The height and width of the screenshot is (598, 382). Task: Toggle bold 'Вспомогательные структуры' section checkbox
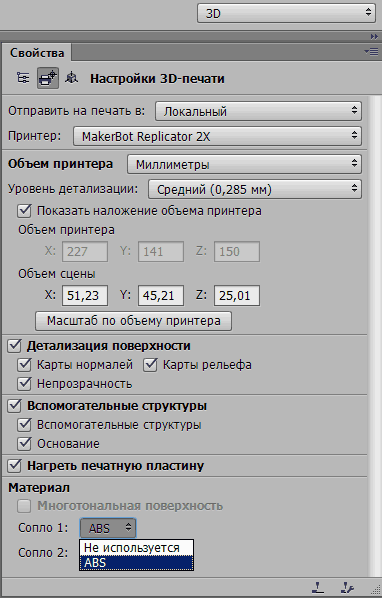pyautogui.click(x=14, y=405)
